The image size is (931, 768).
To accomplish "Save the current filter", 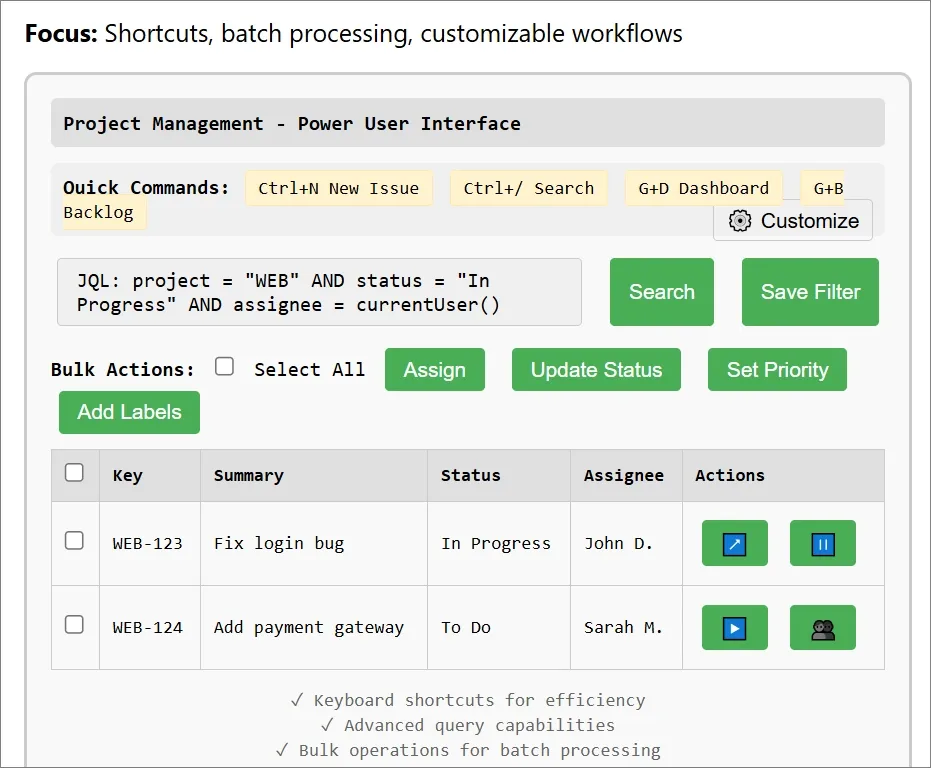I will coord(810,292).
